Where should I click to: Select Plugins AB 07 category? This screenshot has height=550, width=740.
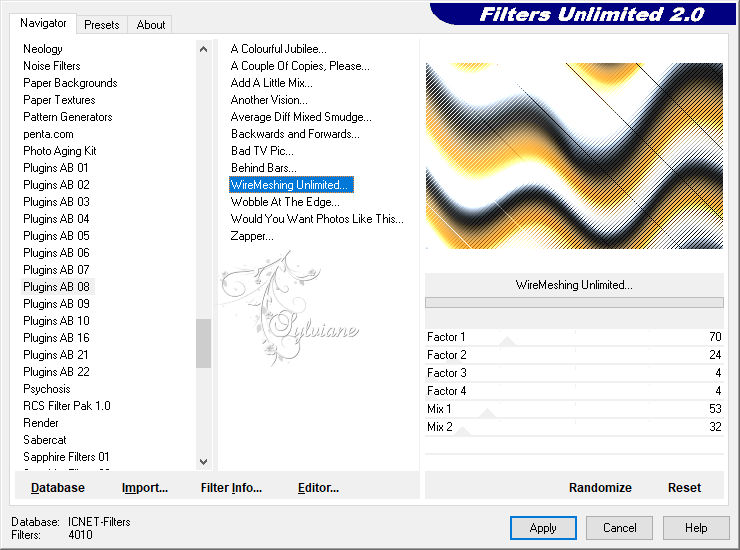click(56, 270)
